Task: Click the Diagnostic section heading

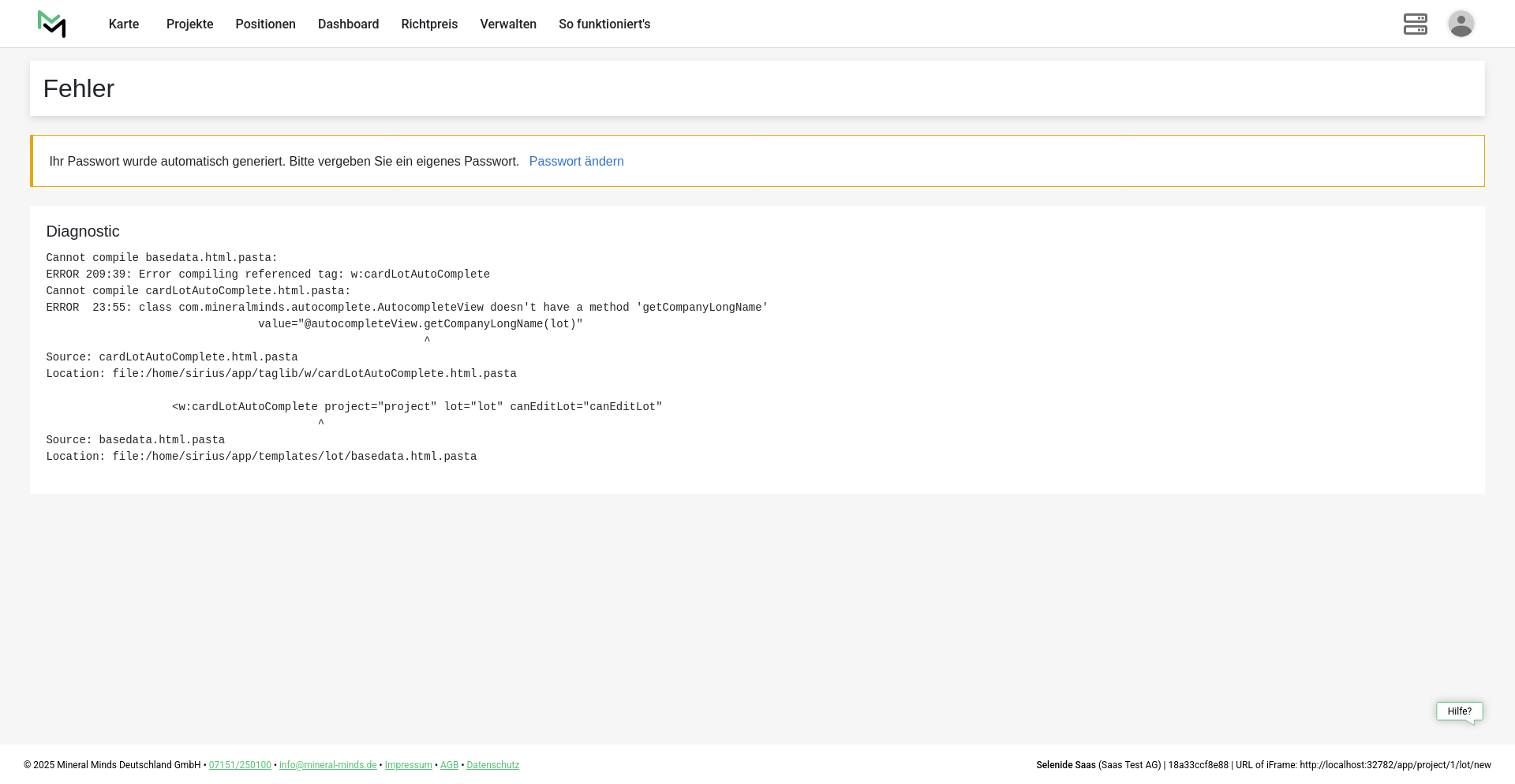Action: [83, 231]
